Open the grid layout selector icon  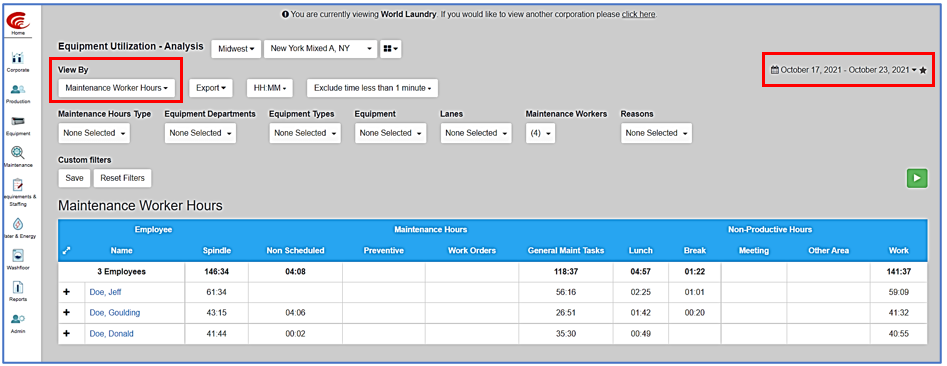390,49
